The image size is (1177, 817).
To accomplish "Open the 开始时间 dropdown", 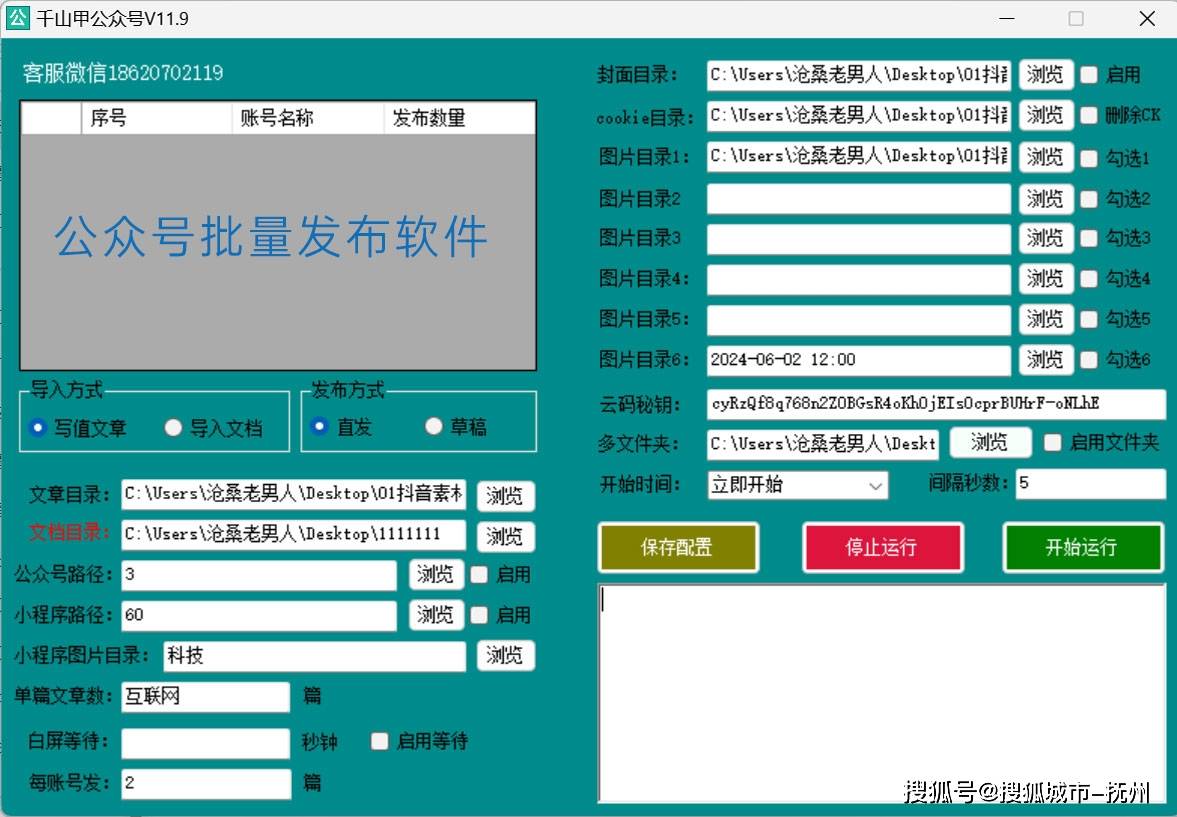I will [x=798, y=485].
